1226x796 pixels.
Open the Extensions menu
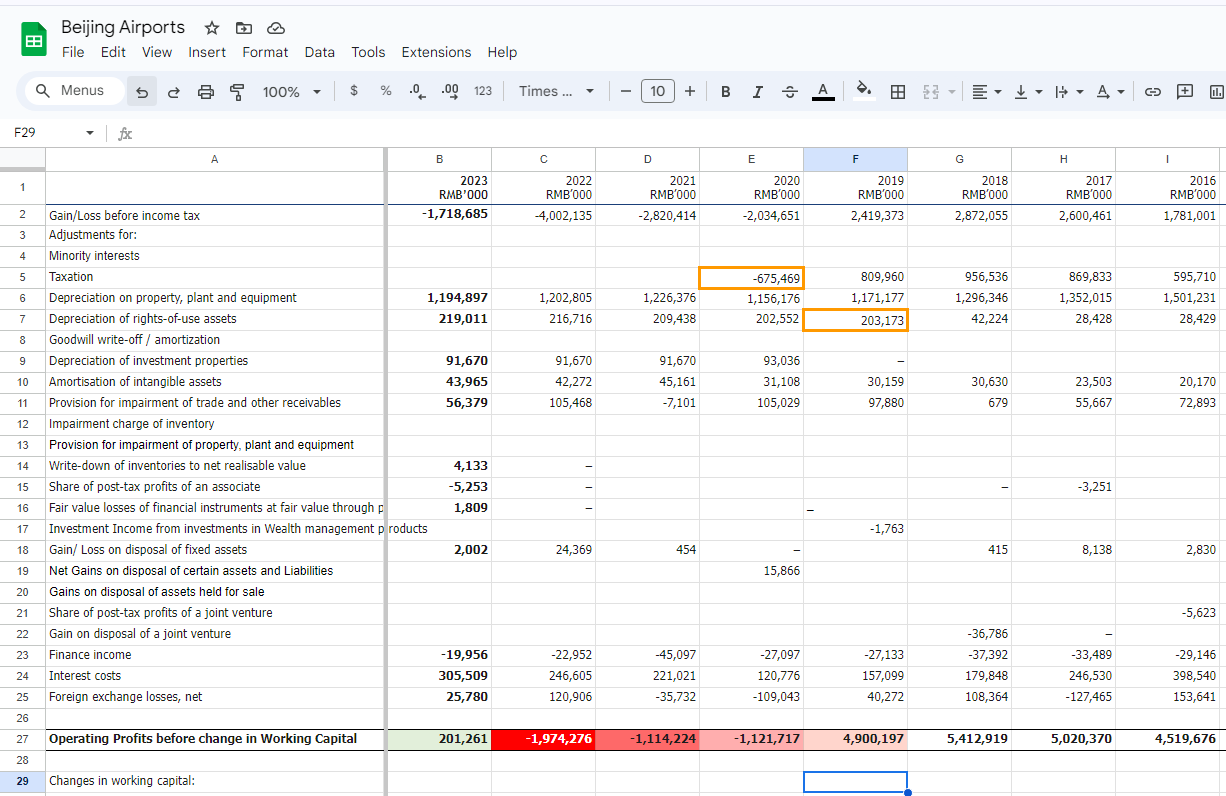coord(436,52)
